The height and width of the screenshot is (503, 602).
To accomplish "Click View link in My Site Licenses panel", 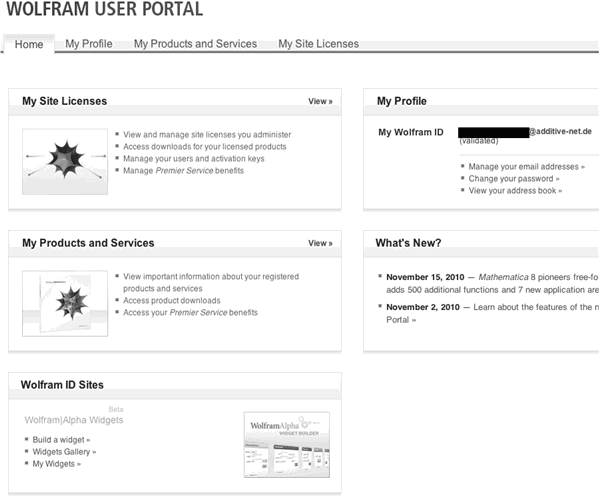I will [320, 101].
